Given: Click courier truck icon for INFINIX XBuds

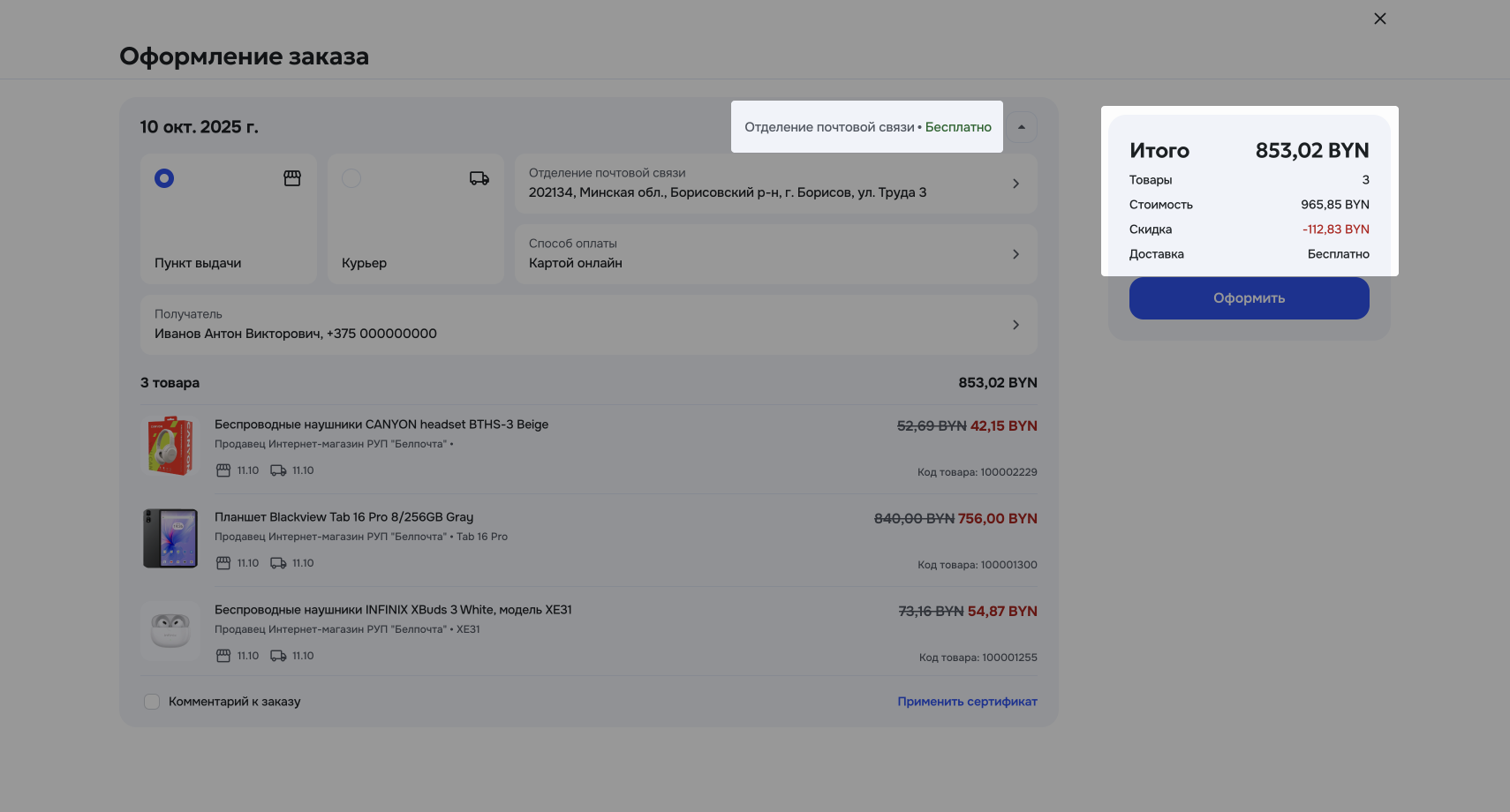Looking at the screenshot, I should point(278,656).
